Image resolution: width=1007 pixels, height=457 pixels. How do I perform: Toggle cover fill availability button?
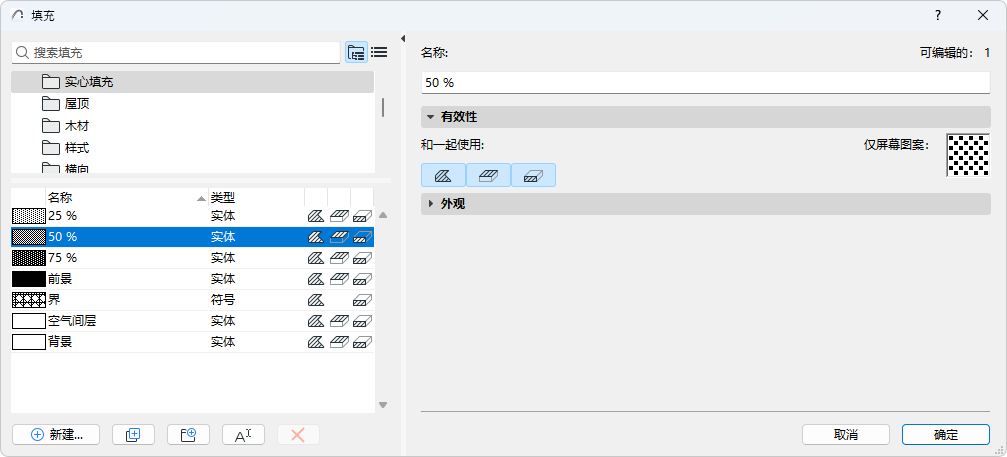(488, 175)
